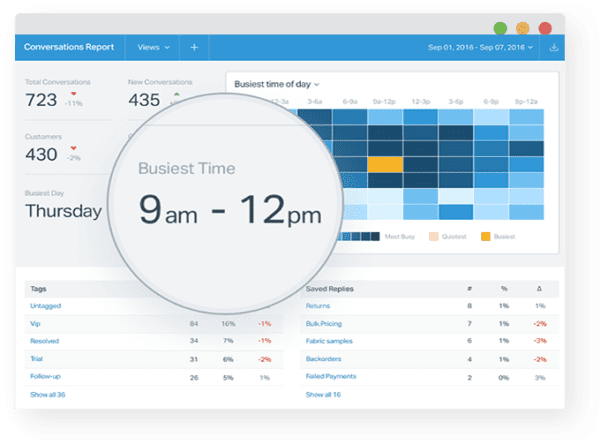Click the green window control button
Screen dimensions: 600x445
point(500,28)
